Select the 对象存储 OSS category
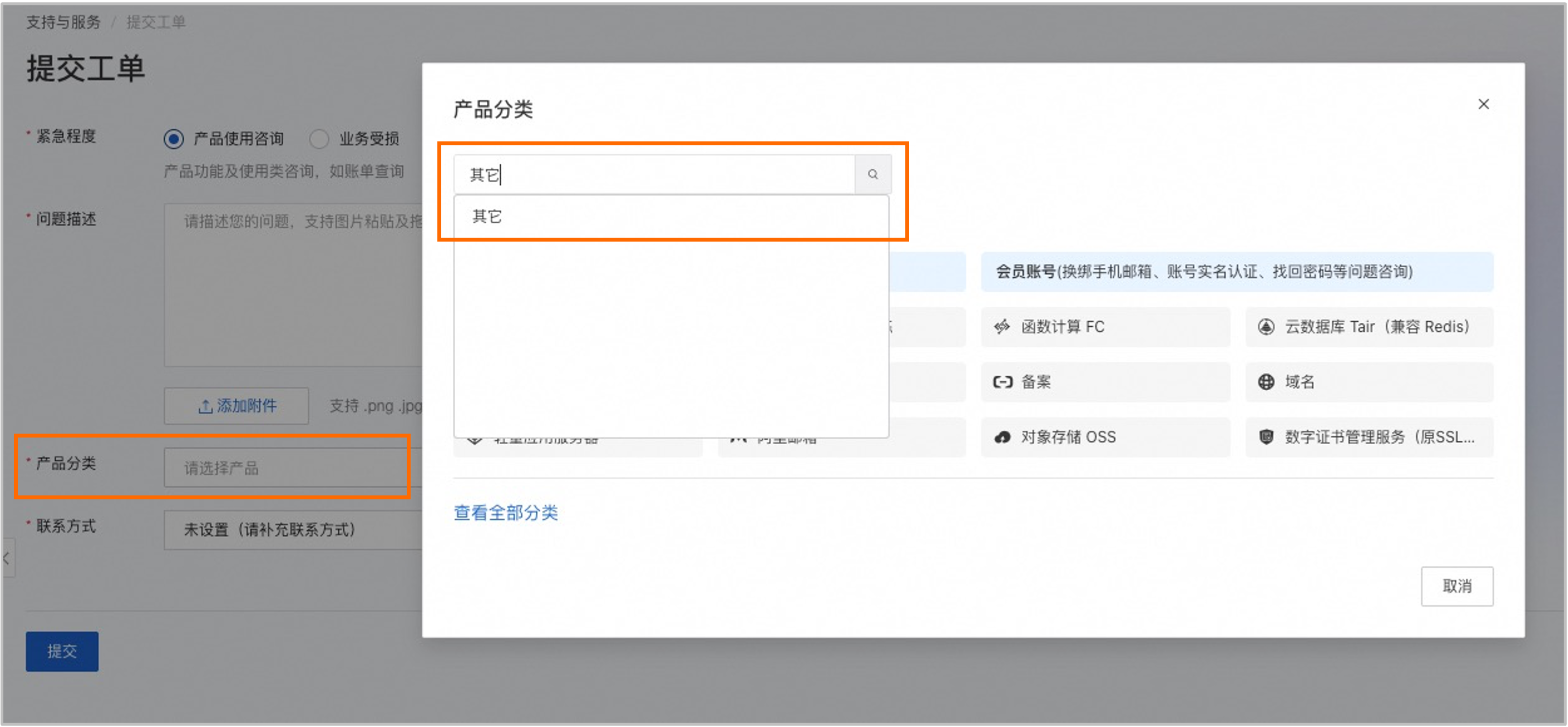 coord(1105,437)
